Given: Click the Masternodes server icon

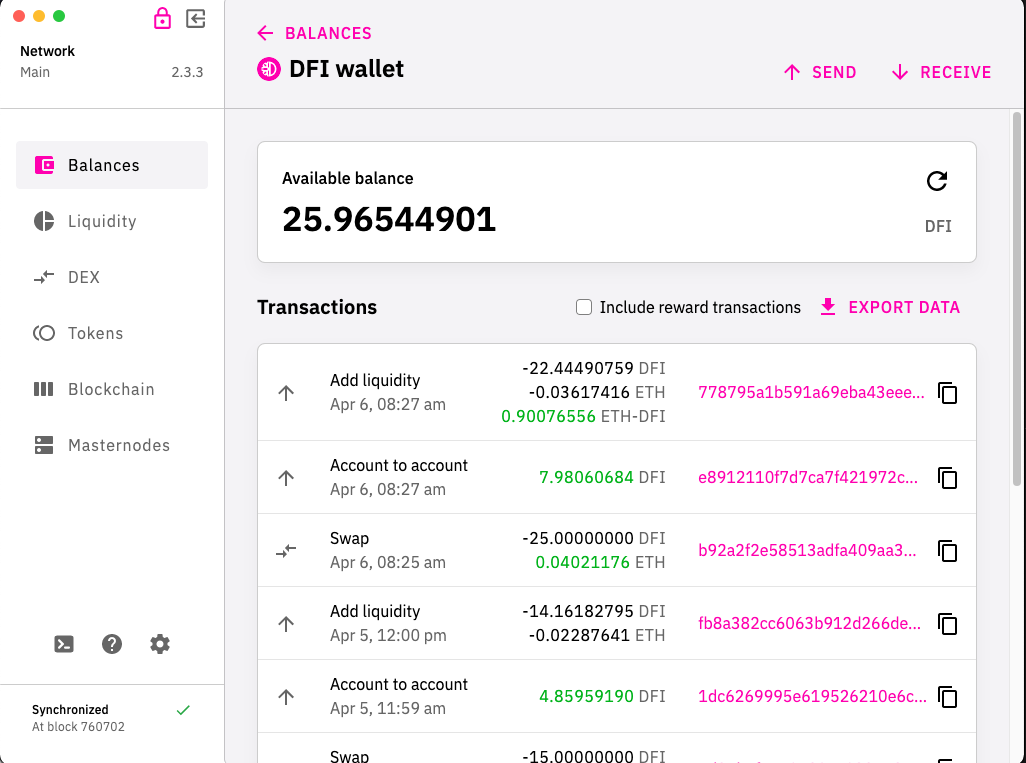Looking at the screenshot, I should tap(44, 445).
